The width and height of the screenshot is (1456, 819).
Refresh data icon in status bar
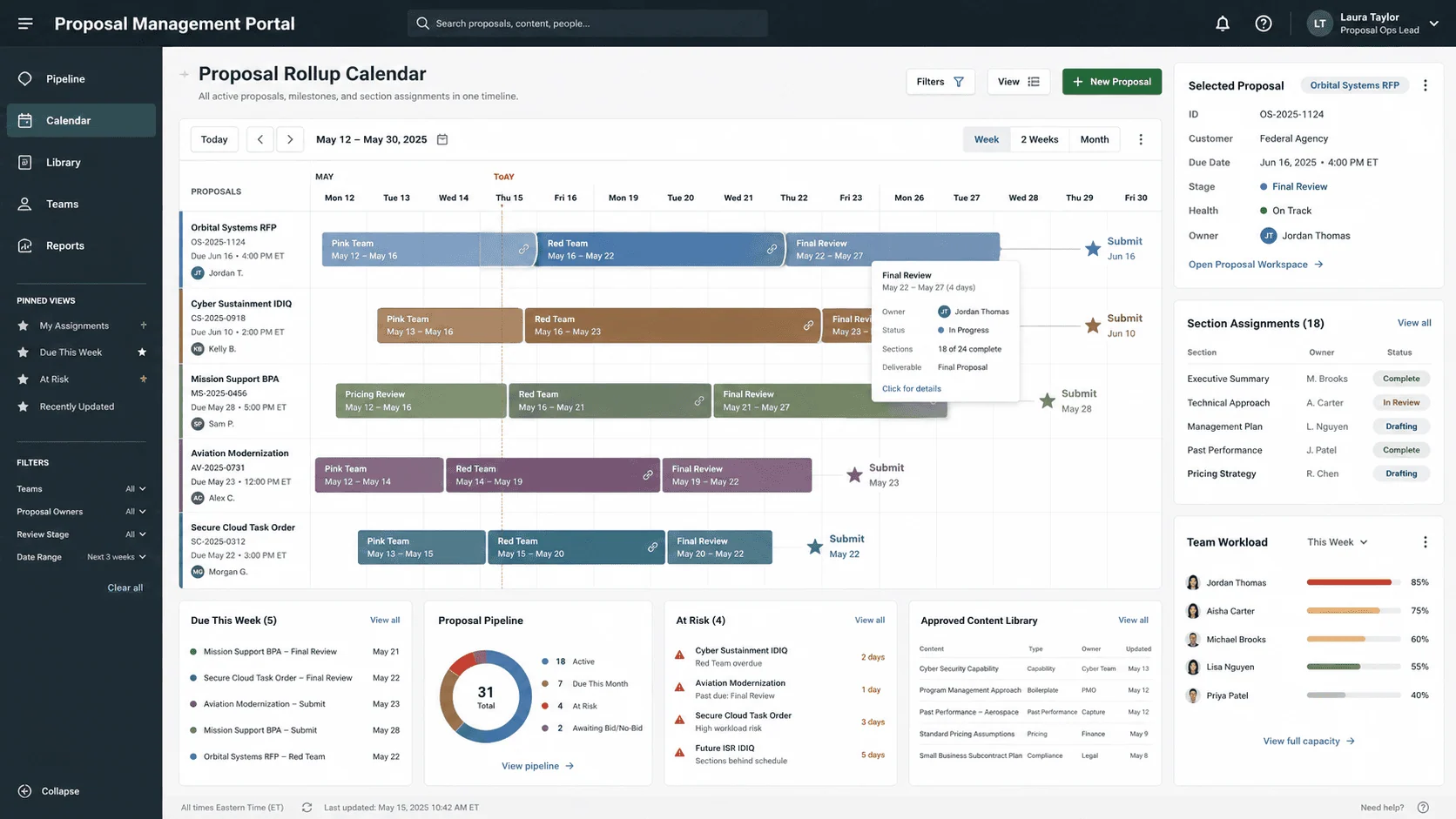click(x=307, y=808)
